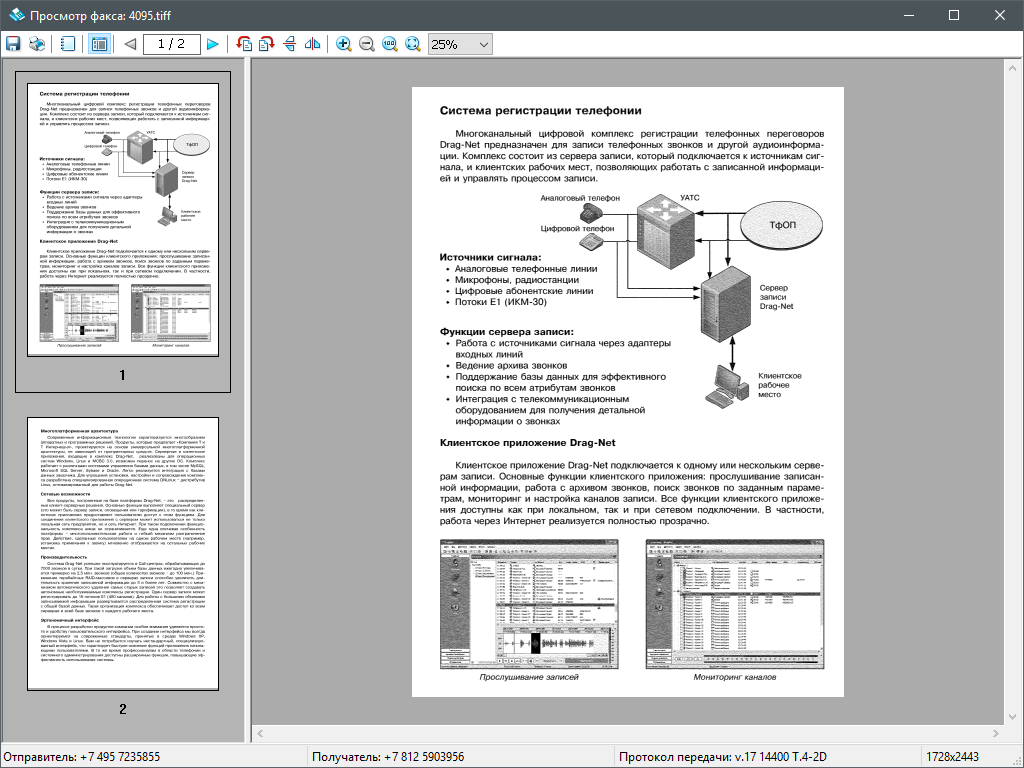Image resolution: width=1024 pixels, height=768 pixels.
Task: Mirror the page horizontally
Action: click(x=312, y=44)
